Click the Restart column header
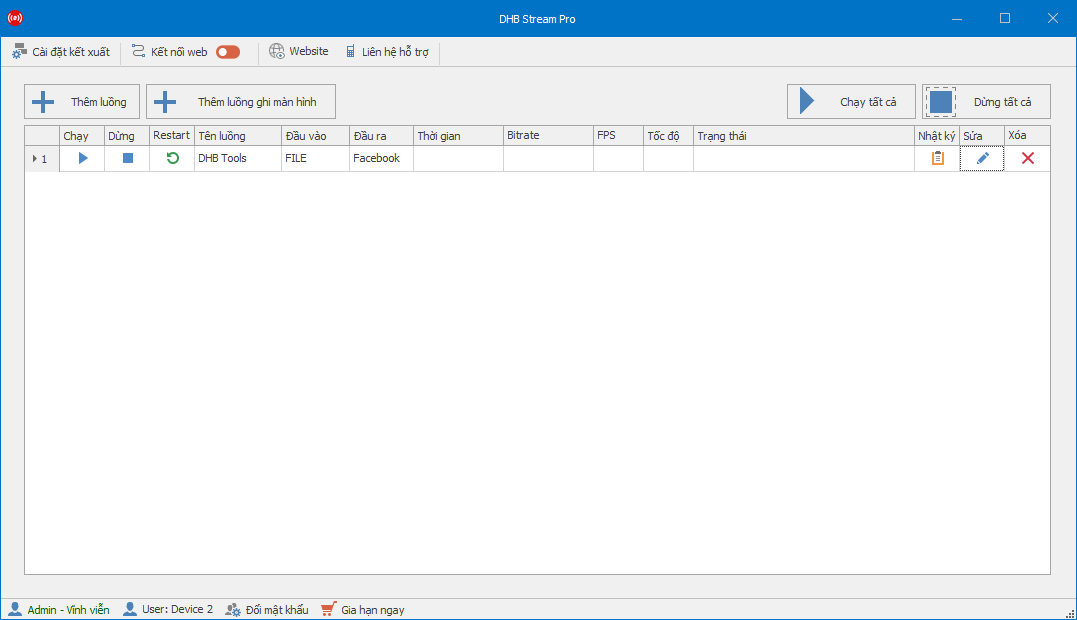The width and height of the screenshot is (1077, 620). (172, 136)
